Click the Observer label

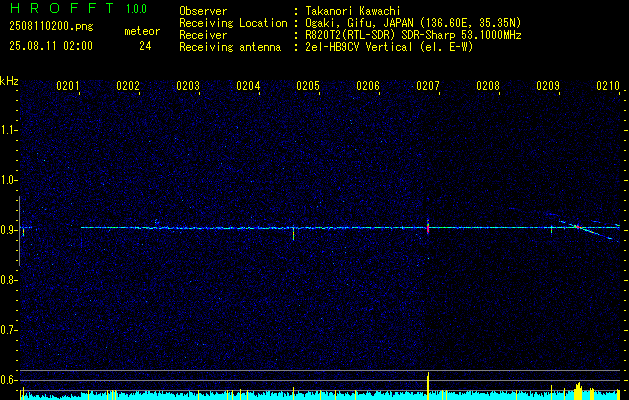(203, 11)
